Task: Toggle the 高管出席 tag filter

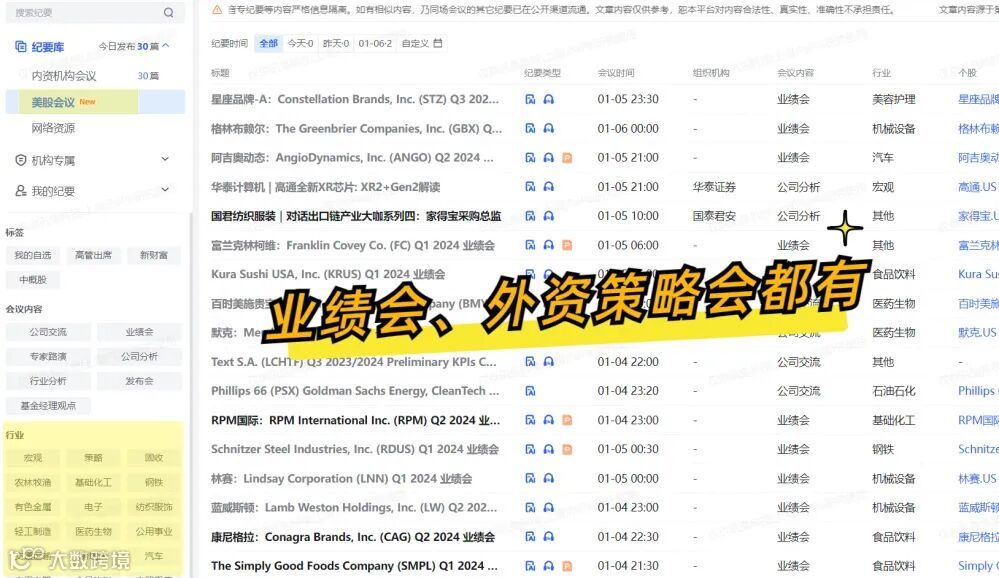Action: pos(93,255)
